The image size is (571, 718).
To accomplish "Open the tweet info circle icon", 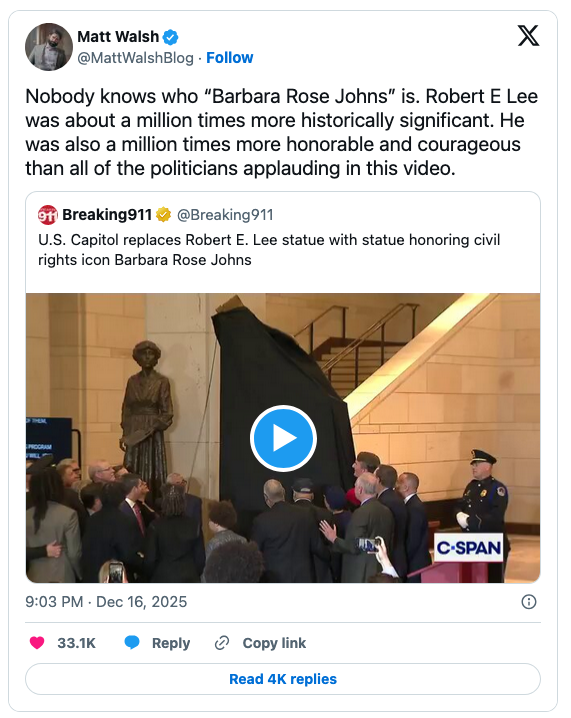I will point(528,602).
